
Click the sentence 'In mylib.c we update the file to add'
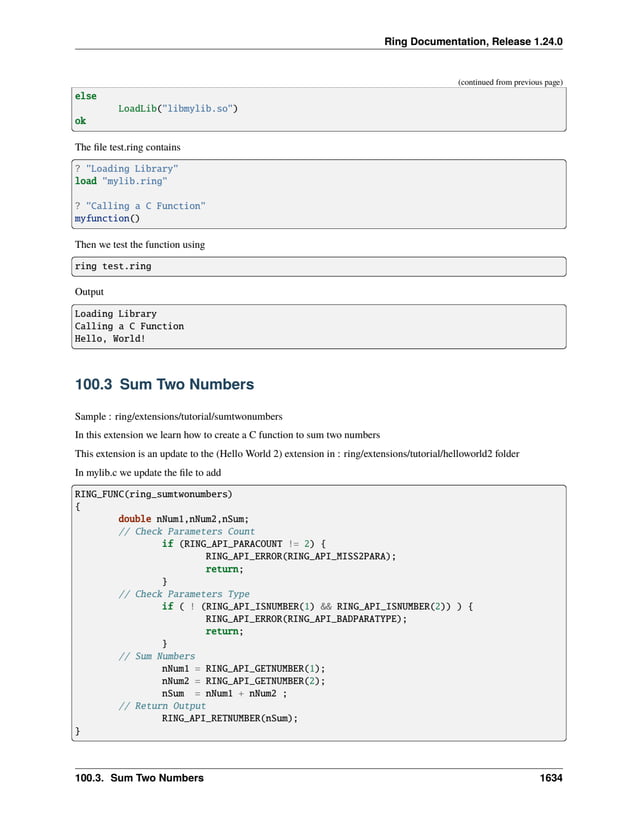point(148,472)
